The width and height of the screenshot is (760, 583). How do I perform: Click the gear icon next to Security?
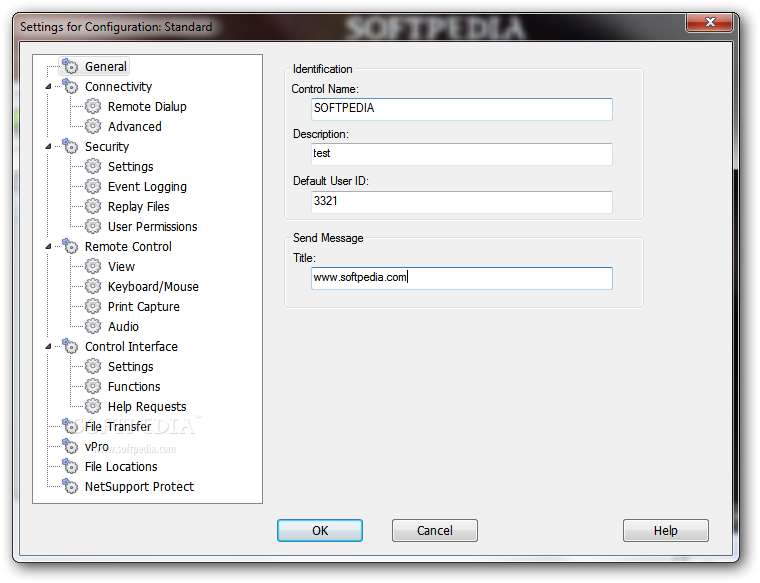70,146
